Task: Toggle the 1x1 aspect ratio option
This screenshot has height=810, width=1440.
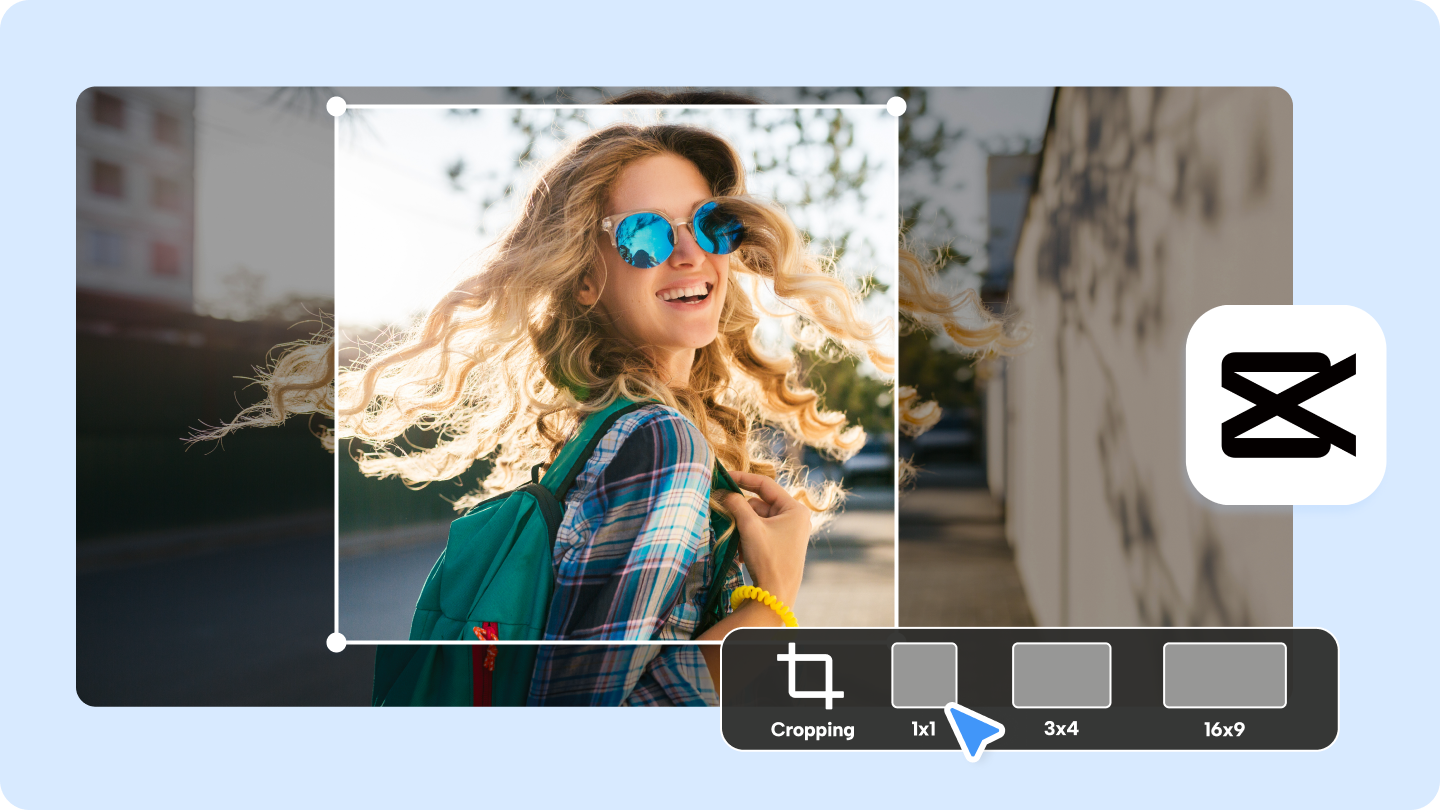Action: tap(923, 690)
